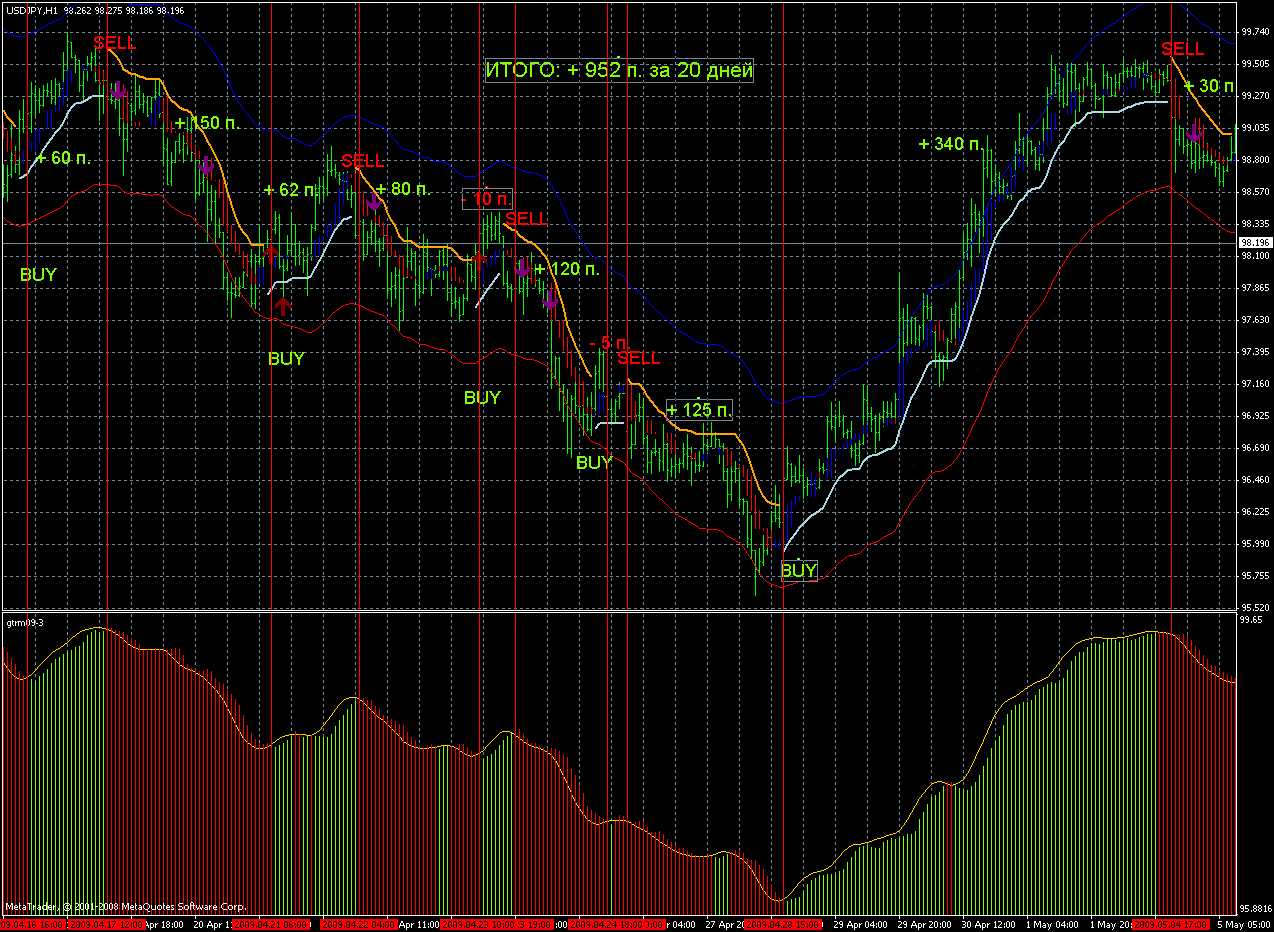1274x932 pixels.
Task: Click the + 120 п. profit label
Action: (x=566, y=269)
